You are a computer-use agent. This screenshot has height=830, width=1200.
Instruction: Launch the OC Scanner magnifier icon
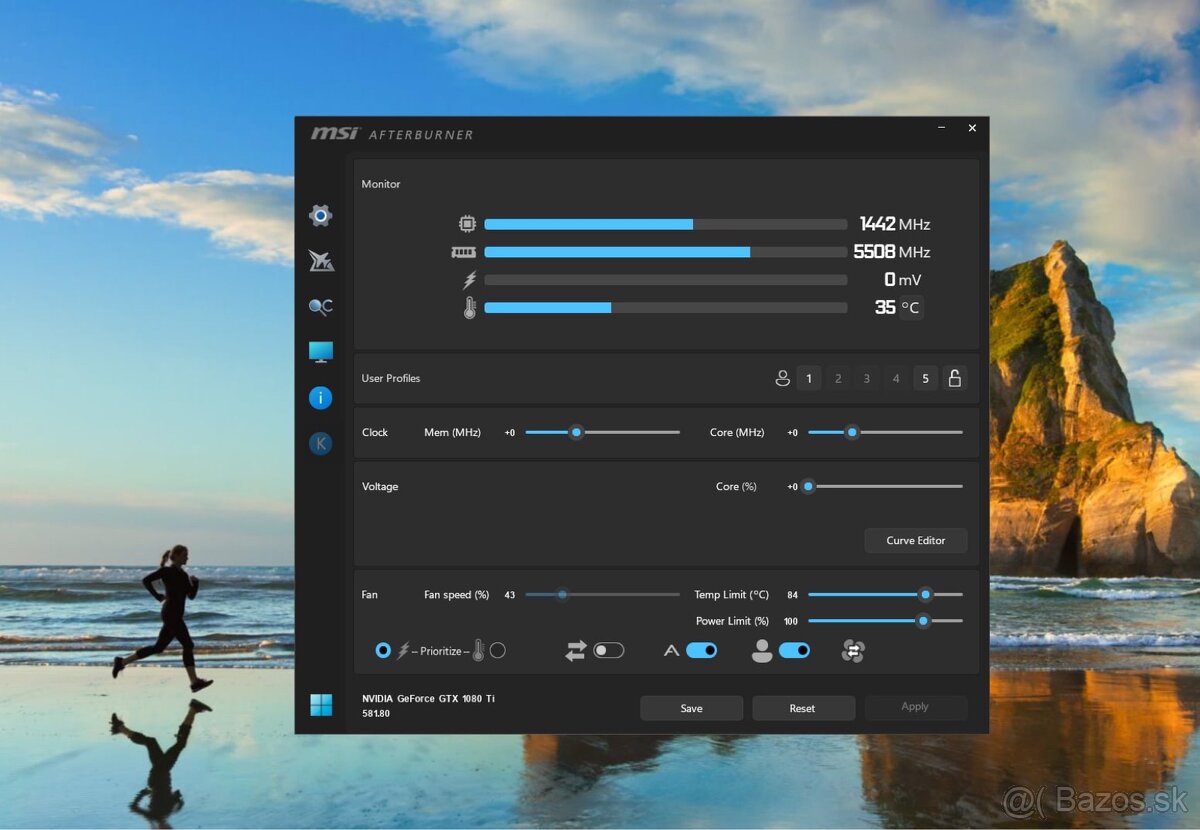point(320,307)
